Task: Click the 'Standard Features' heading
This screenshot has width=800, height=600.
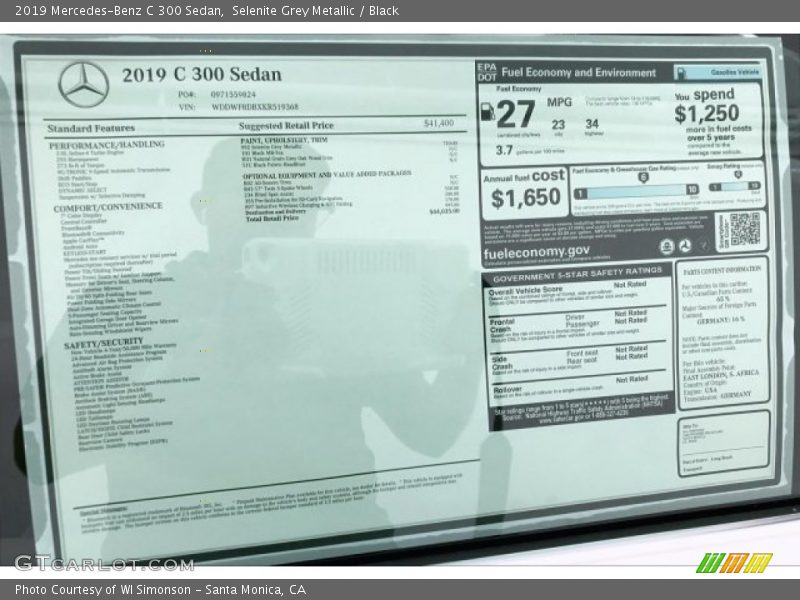Action: click(91, 129)
